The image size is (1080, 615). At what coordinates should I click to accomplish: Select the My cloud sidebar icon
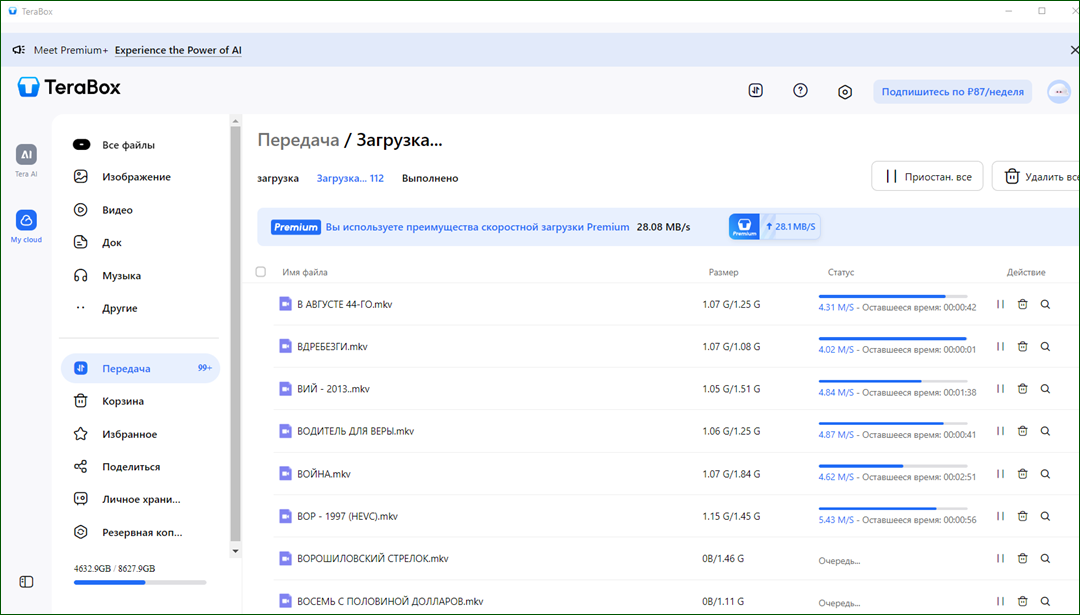click(x=26, y=220)
